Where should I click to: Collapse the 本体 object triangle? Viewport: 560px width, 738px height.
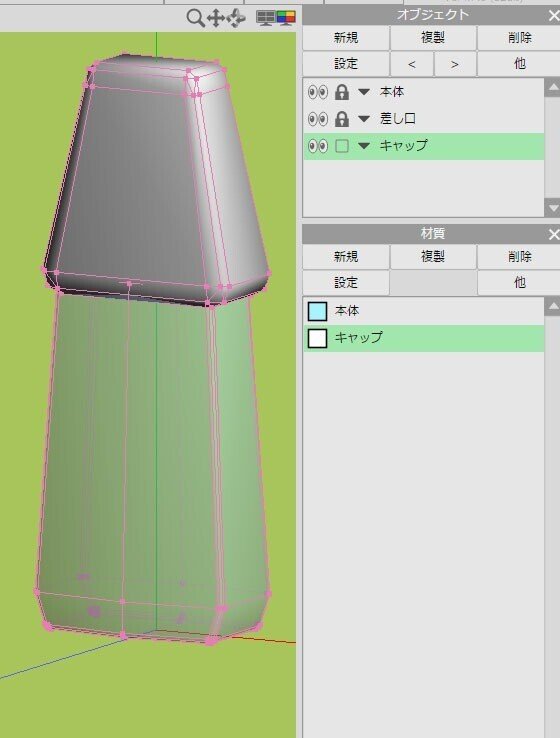(x=364, y=92)
